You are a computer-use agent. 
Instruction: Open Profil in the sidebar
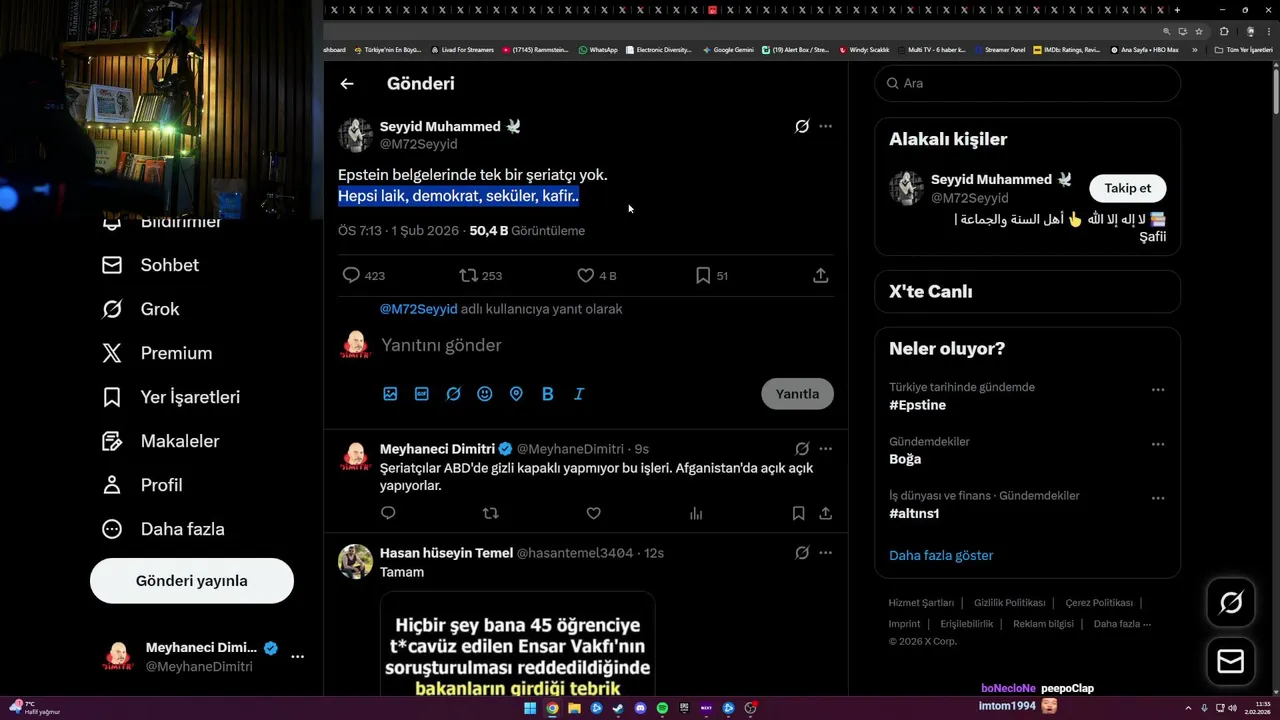[142, 485]
